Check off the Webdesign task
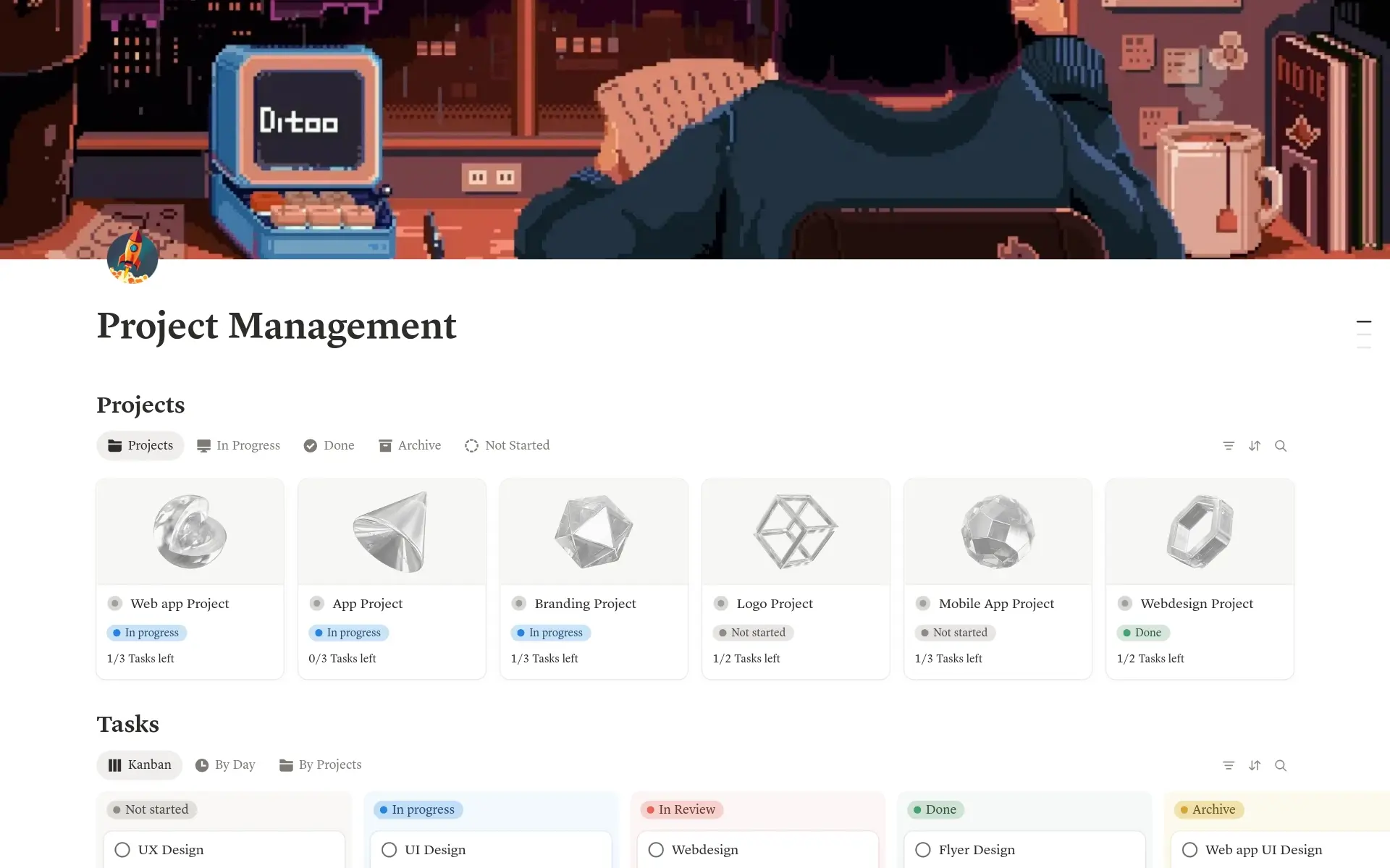1390x868 pixels. click(656, 850)
